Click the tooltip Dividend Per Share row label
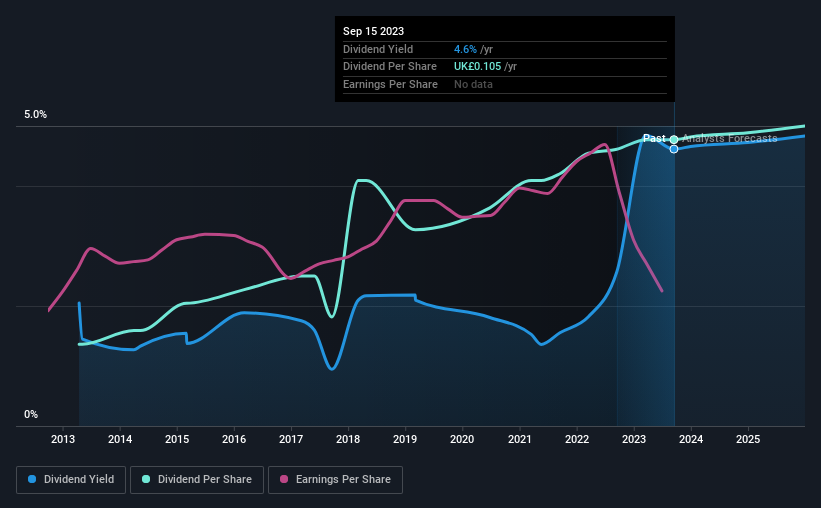Viewport: 821px width, 508px height. tap(390, 67)
